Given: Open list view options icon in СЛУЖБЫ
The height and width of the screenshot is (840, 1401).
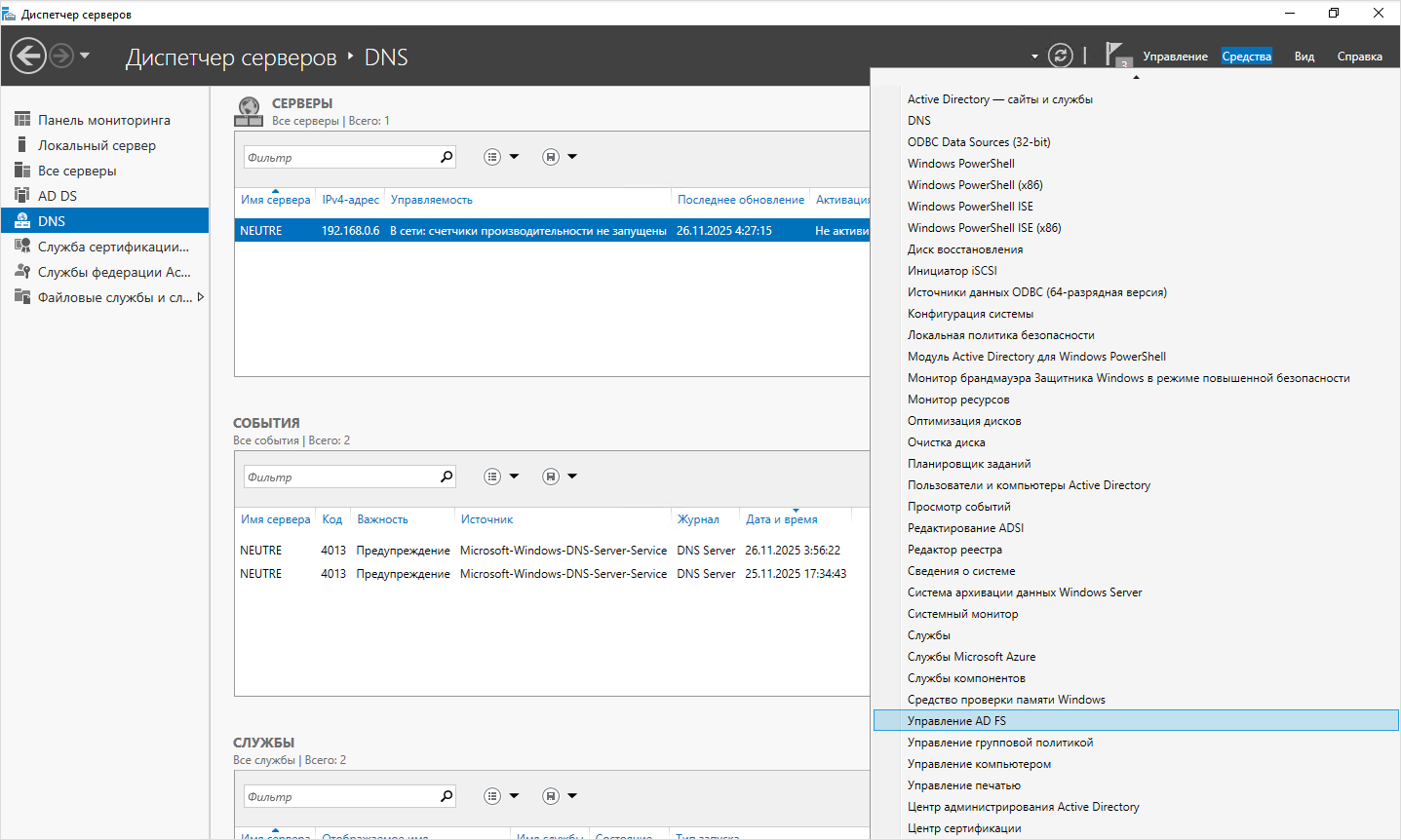Looking at the screenshot, I should (492, 796).
